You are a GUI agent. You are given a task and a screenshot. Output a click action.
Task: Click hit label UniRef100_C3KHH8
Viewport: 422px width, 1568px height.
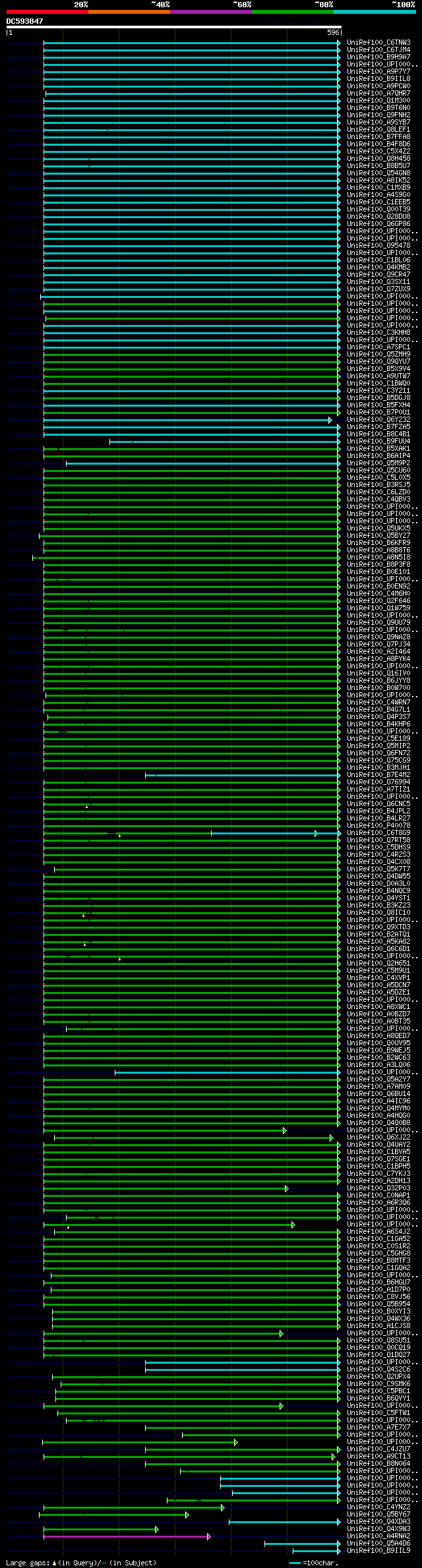[378, 333]
